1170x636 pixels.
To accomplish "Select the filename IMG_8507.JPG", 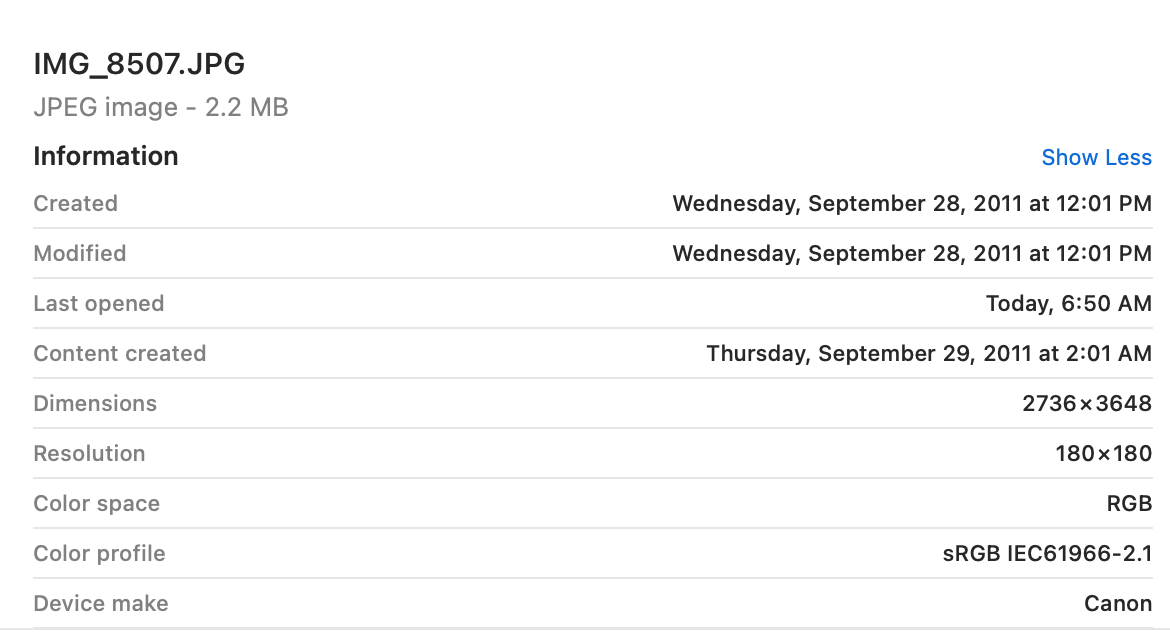I will [138, 63].
